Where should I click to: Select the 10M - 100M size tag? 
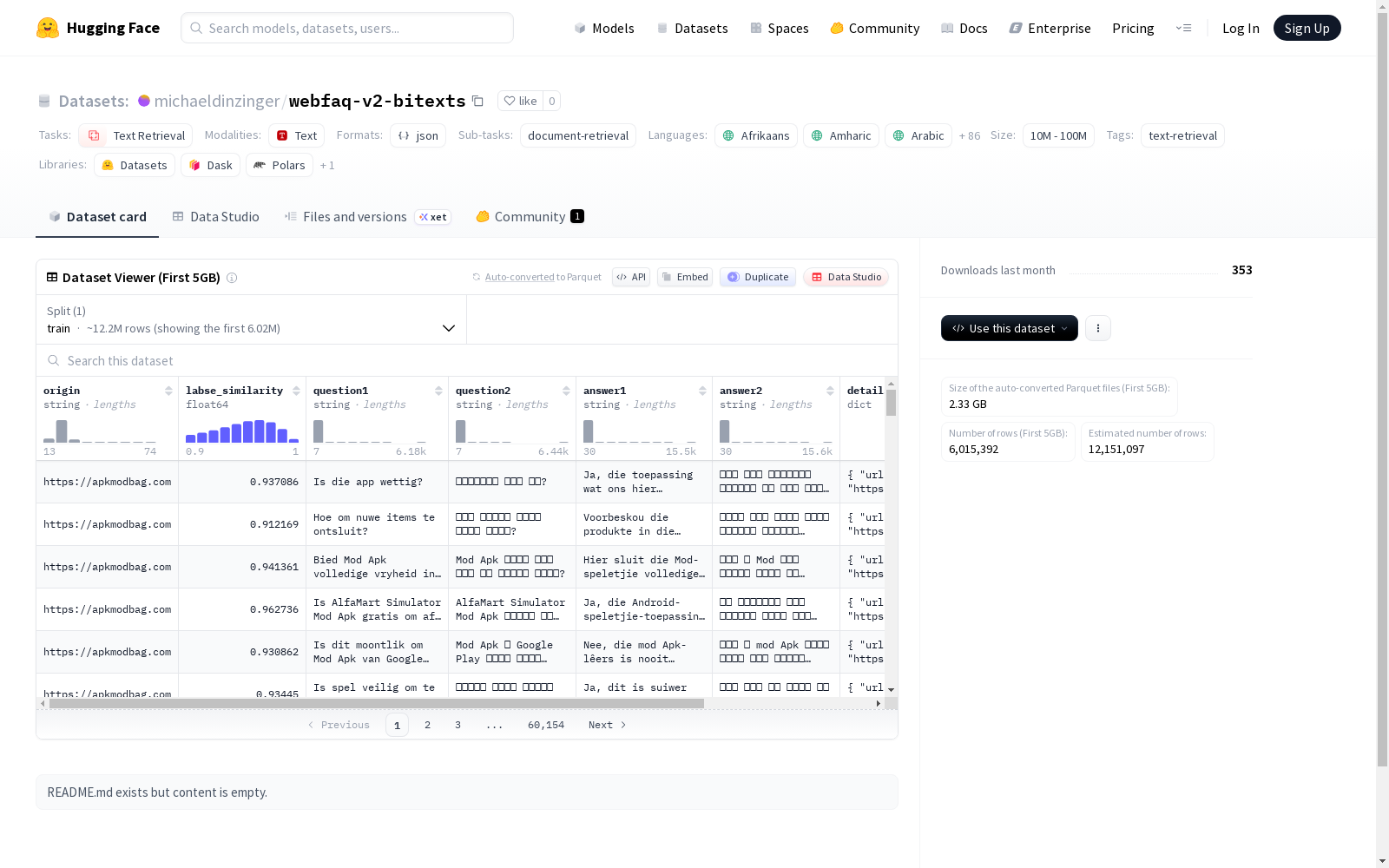tap(1058, 135)
